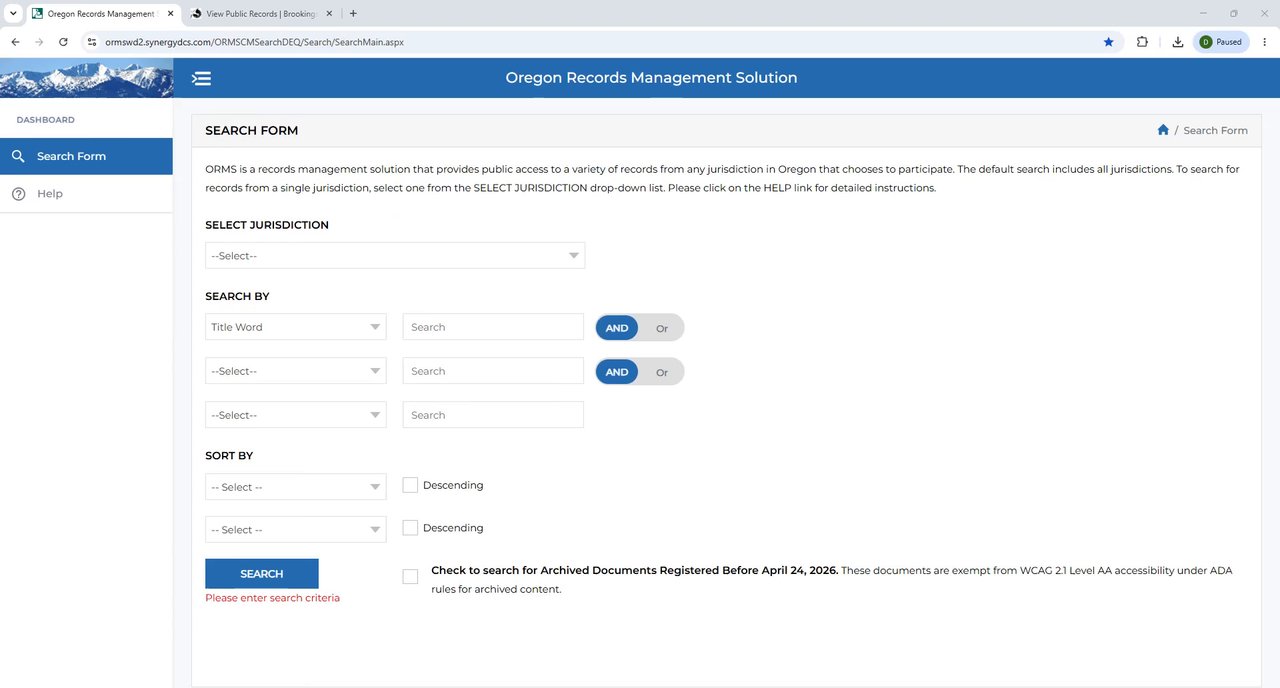Click the SEARCH FORM panel heading
Screen dimensions: 1280x688
[x=251, y=130]
